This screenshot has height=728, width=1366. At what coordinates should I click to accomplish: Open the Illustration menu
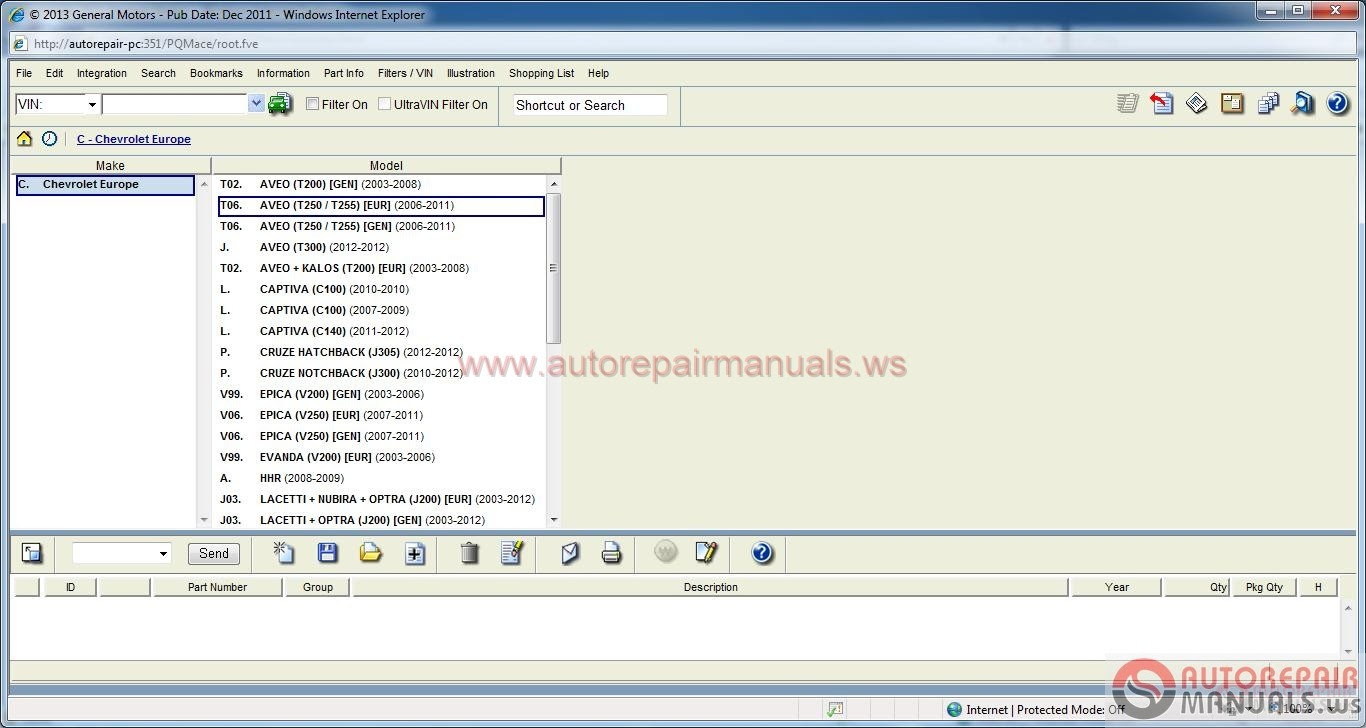pos(471,73)
